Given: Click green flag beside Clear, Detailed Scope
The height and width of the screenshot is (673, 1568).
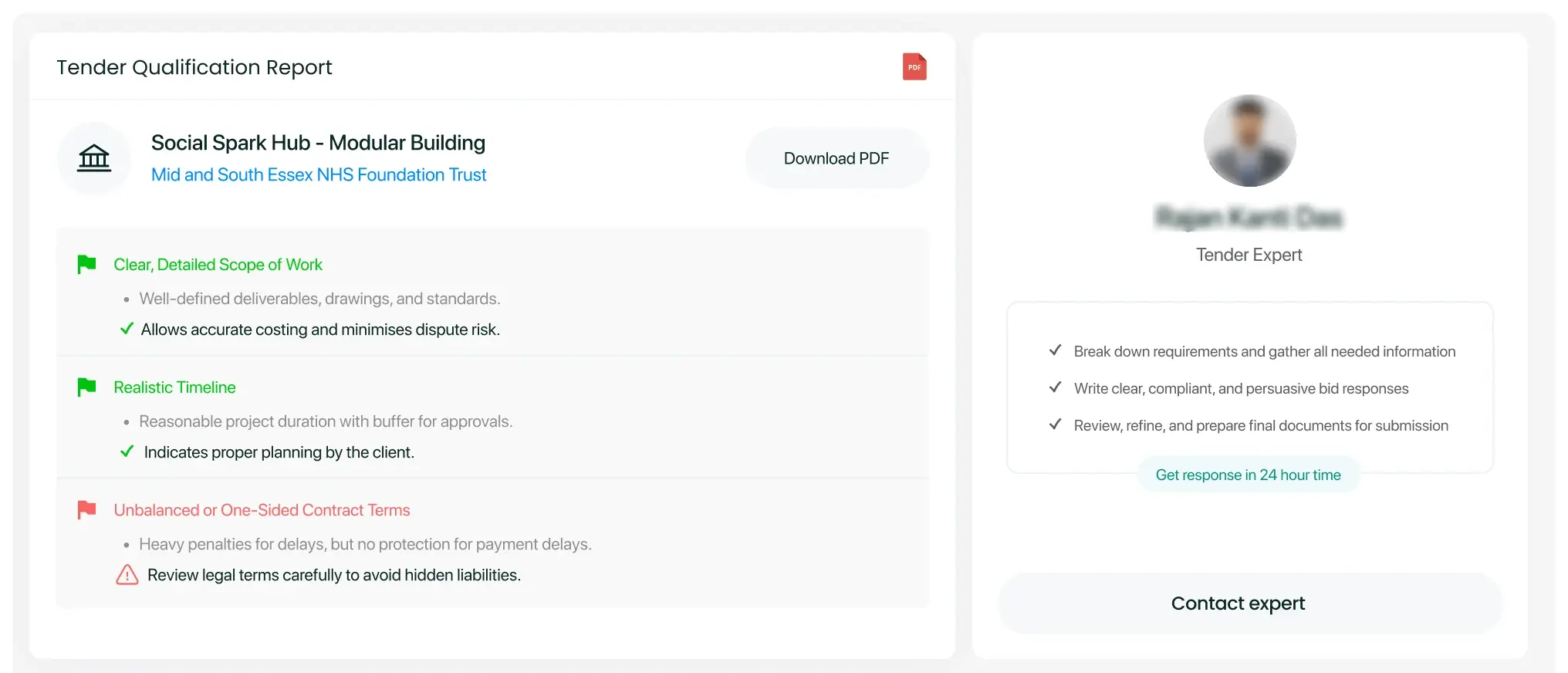Looking at the screenshot, I should pos(86,265).
